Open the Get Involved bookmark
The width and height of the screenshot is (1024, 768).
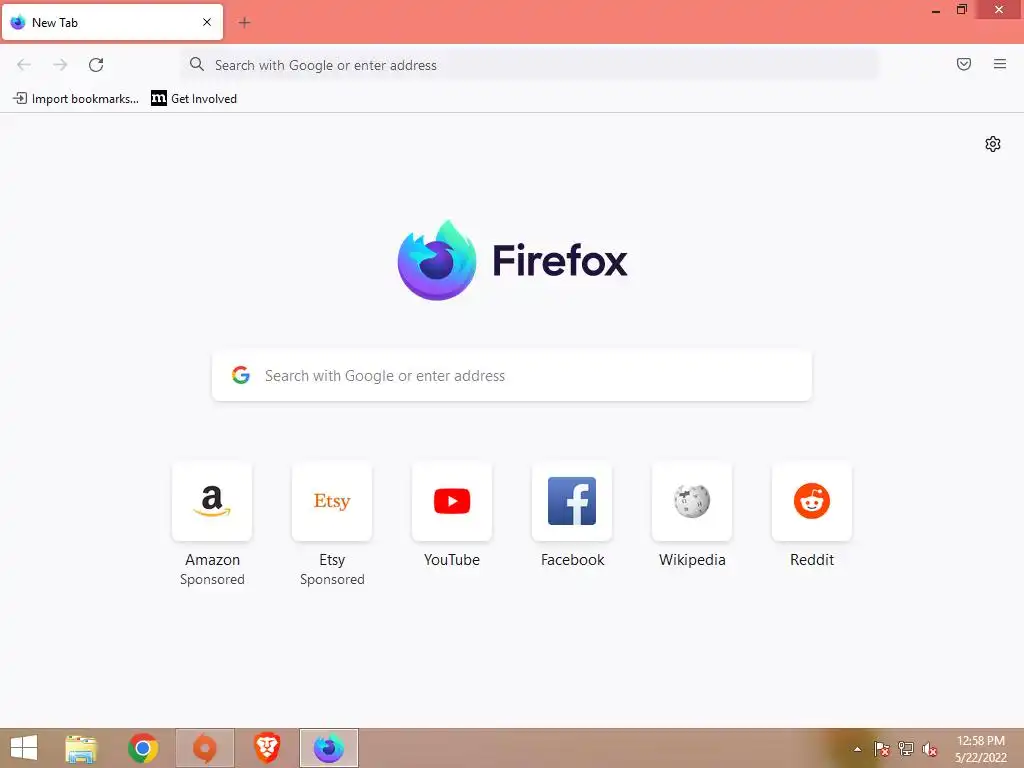click(194, 99)
